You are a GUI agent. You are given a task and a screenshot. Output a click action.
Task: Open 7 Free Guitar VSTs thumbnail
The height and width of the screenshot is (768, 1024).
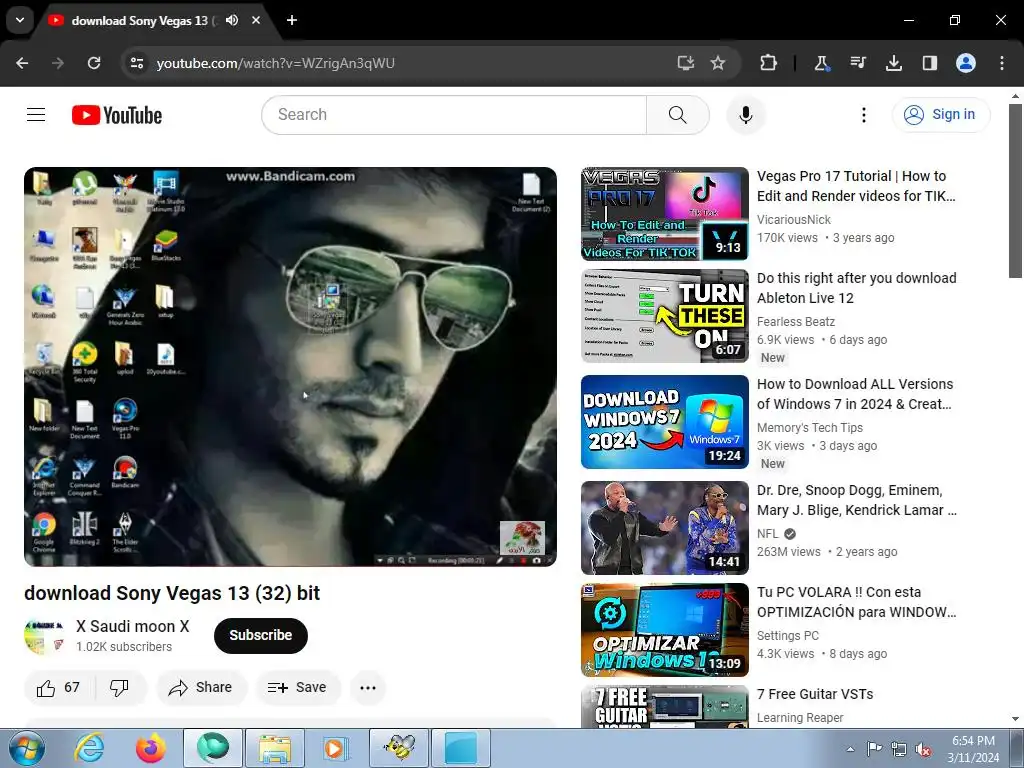point(665,707)
